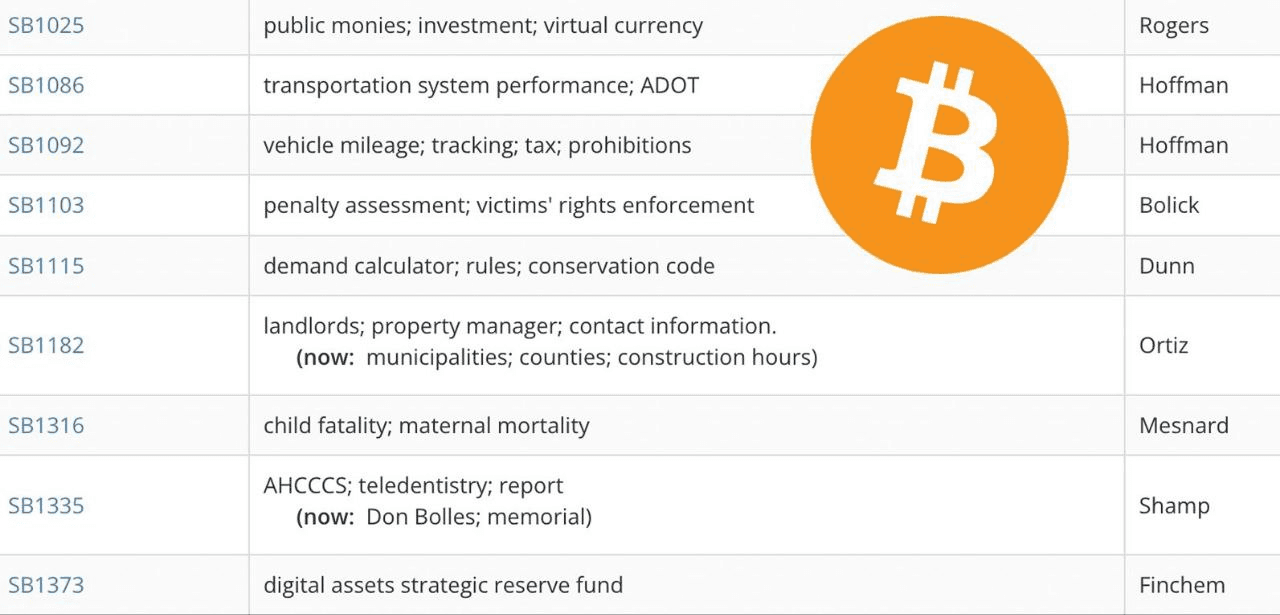Open the SB1086 bill link
Viewport: 1280px width, 615px height.
point(46,85)
